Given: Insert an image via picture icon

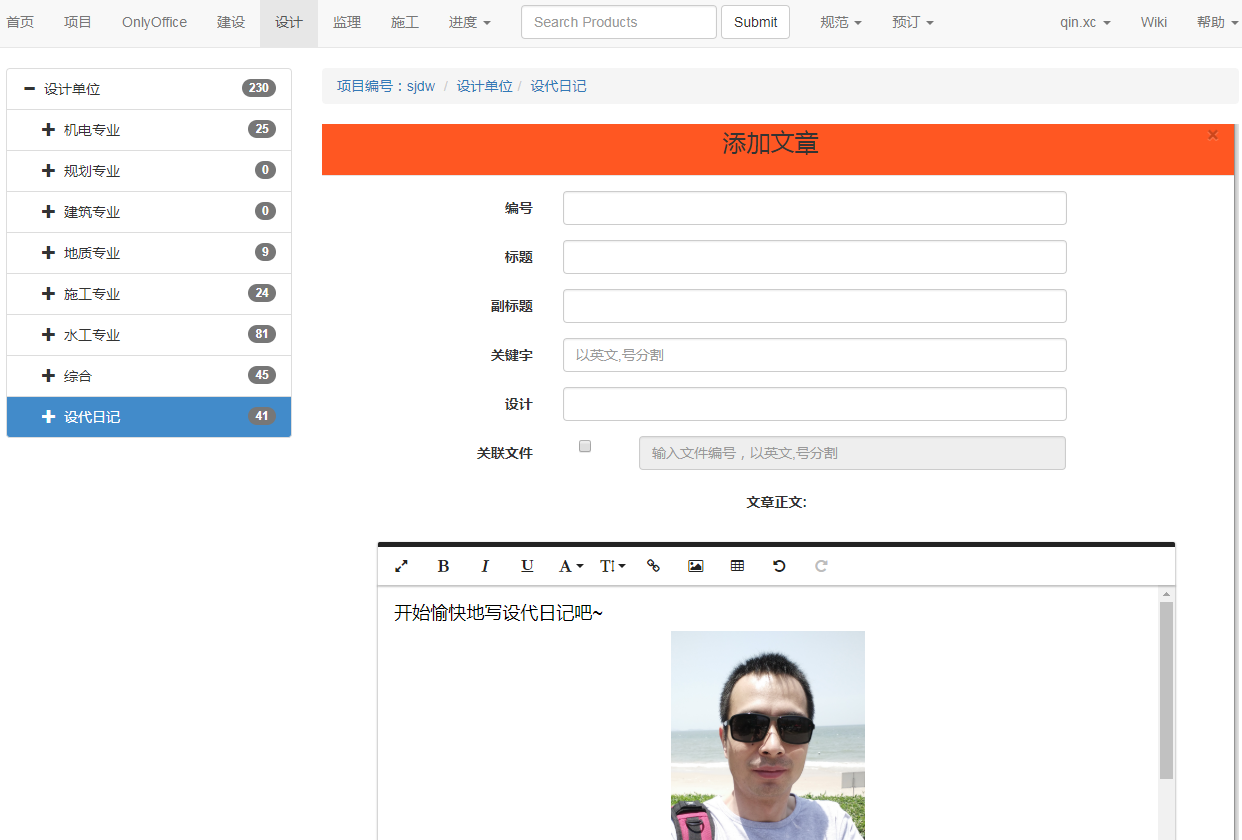Looking at the screenshot, I should [x=695, y=566].
